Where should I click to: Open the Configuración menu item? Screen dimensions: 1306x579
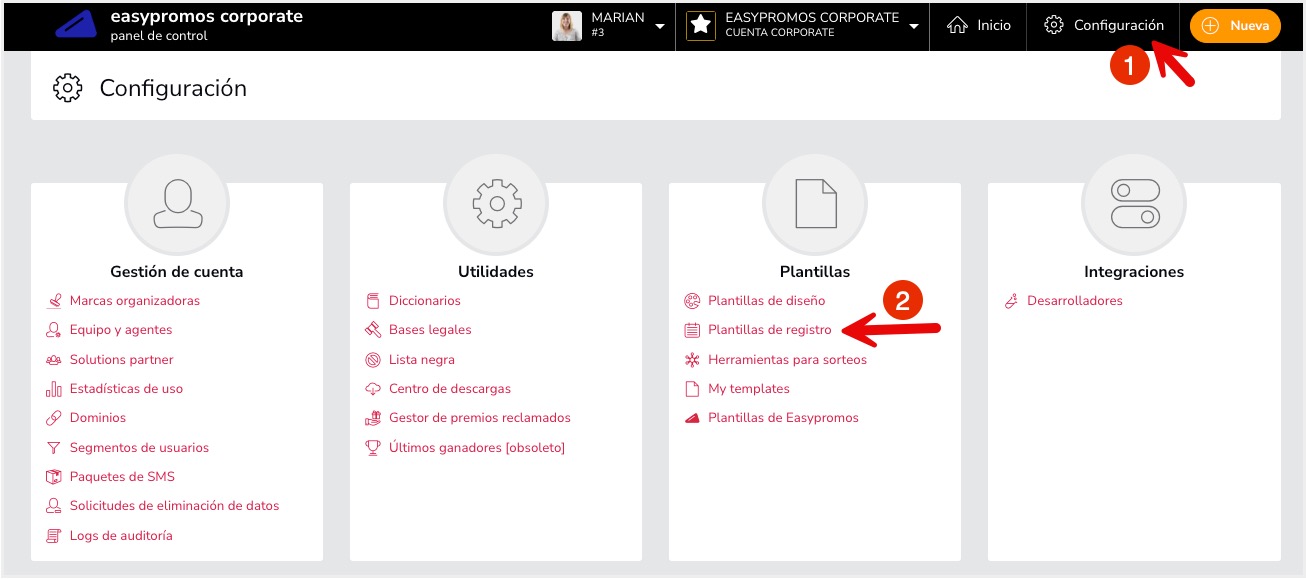[1105, 26]
